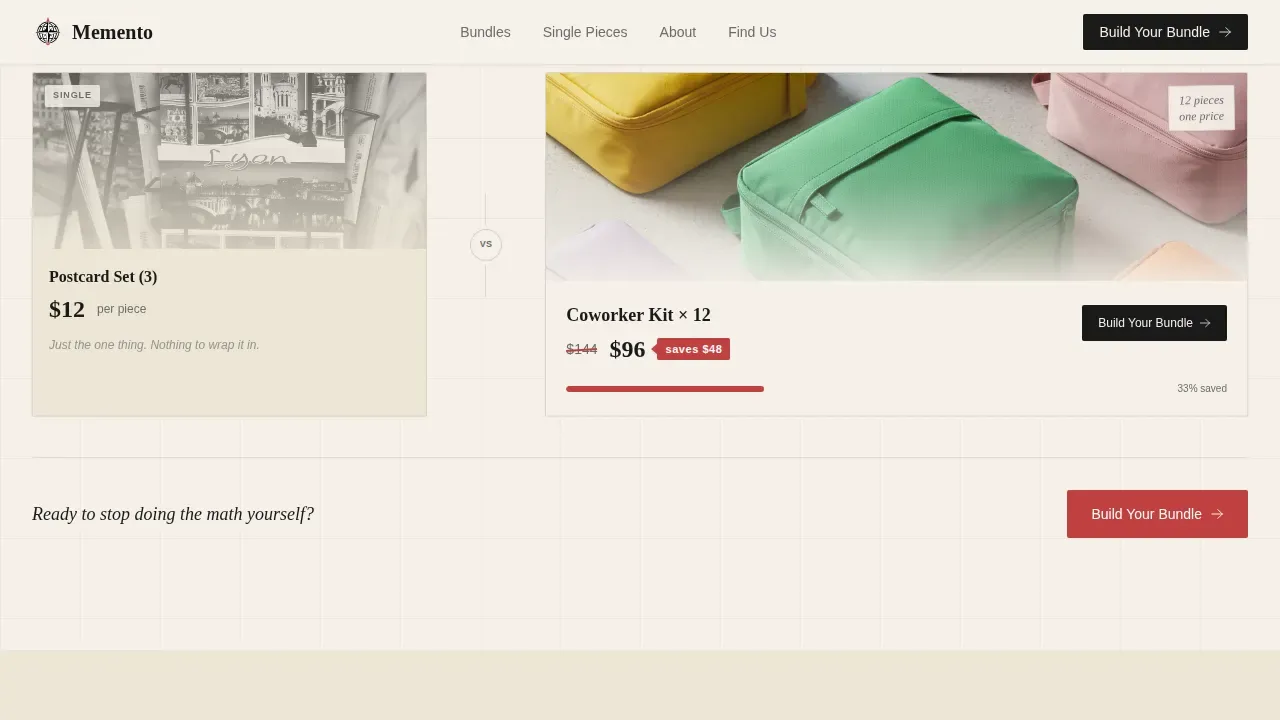Click Build Your Bundle in Coworker Kit card

[1154, 323]
